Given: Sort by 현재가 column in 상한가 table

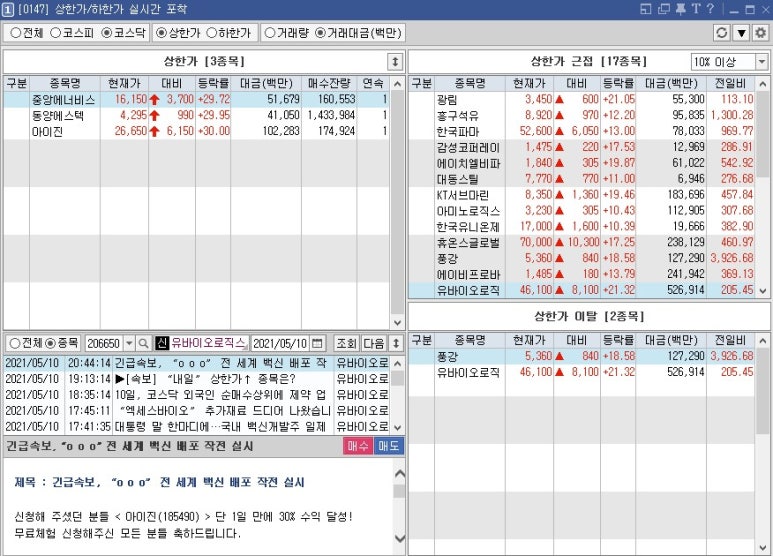Looking at the screenshot, I should 124,83.
